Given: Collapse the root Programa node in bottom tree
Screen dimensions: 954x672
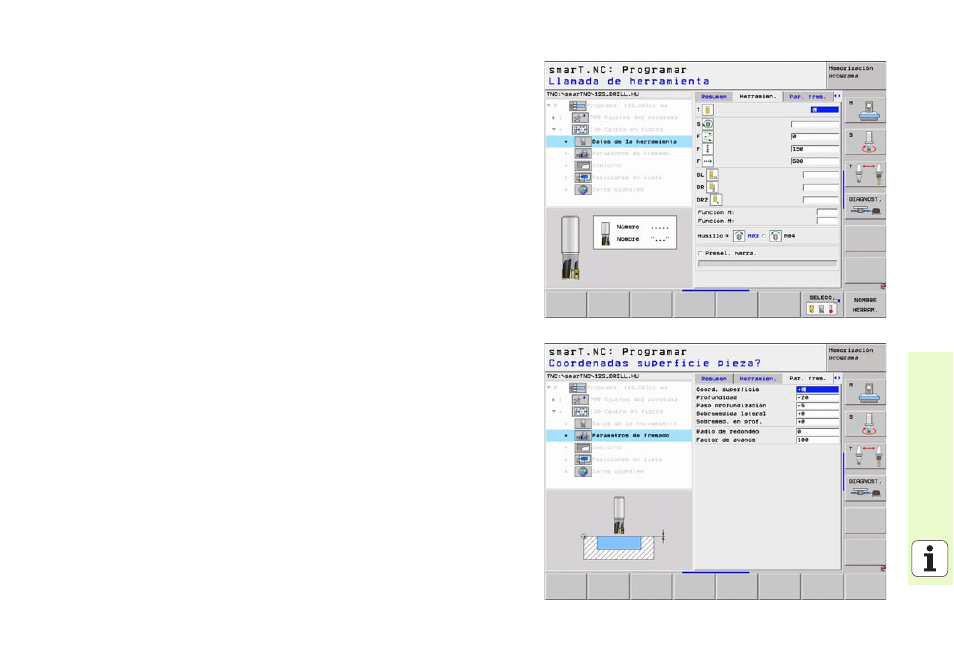Looking at the screenshot, I should (x=548, y=387).
